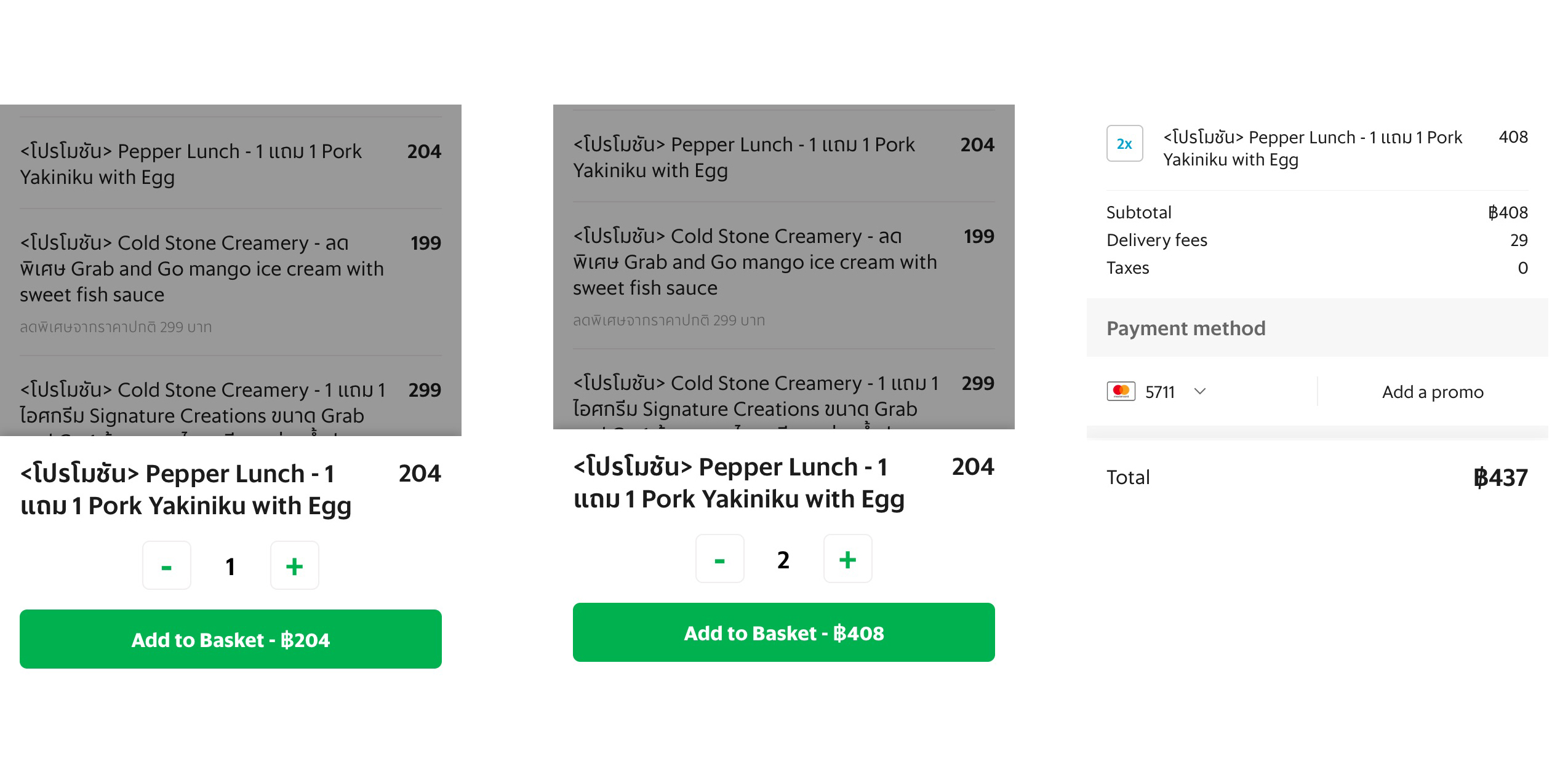Click the Total ฿437 row
The height and width of the screenshot is (783, 1568).
click(1318, 477)
